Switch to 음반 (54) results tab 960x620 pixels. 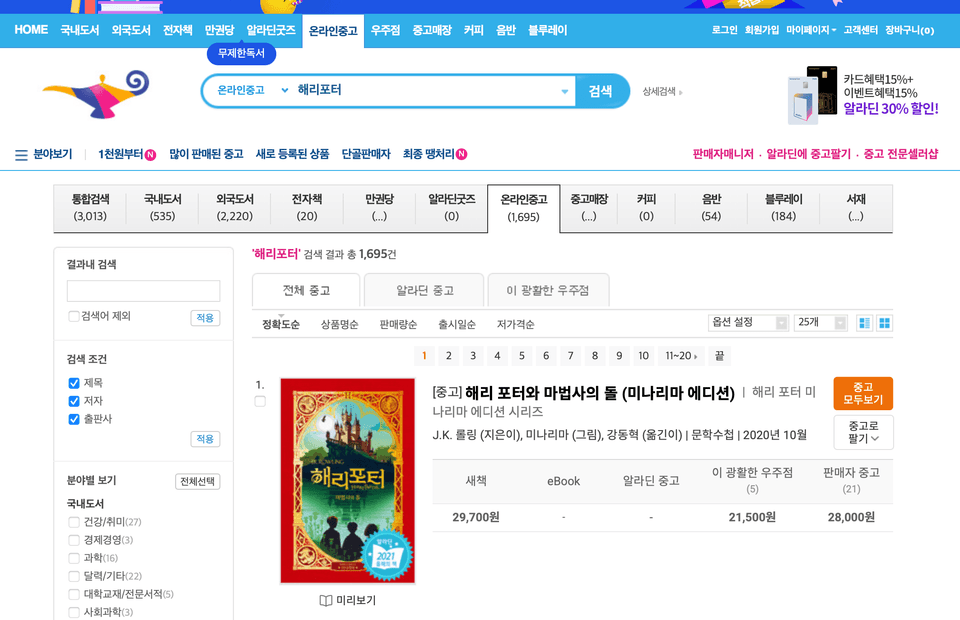711,207
